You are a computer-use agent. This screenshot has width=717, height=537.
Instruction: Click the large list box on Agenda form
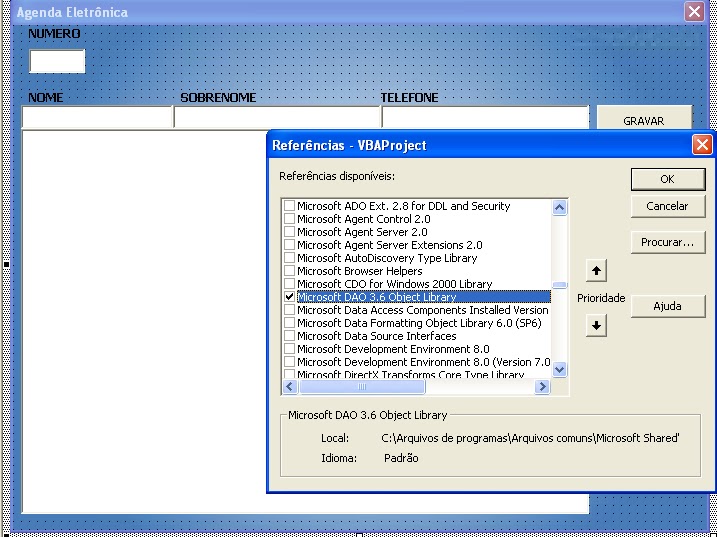(144, 321)
